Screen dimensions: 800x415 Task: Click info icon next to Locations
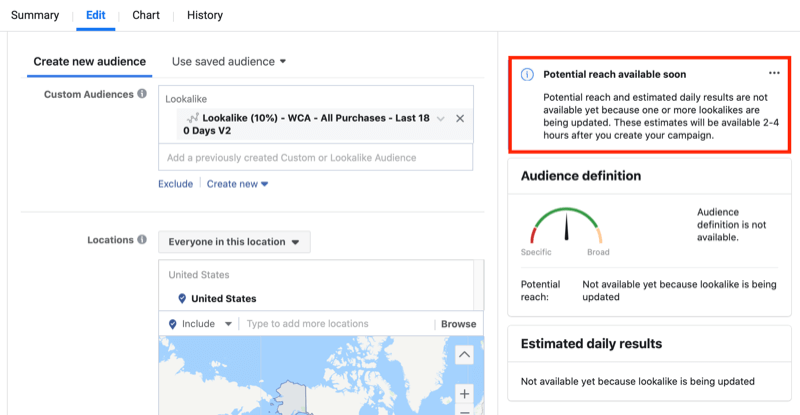click(142, 239)
